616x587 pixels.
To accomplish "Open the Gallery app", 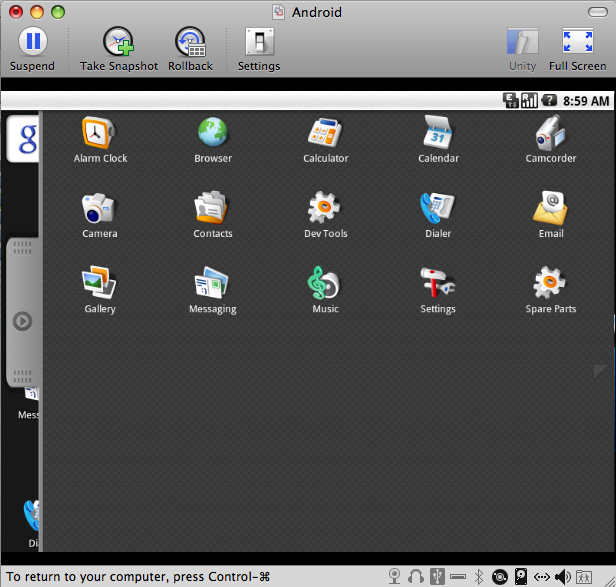I will [x=100, y=290].
